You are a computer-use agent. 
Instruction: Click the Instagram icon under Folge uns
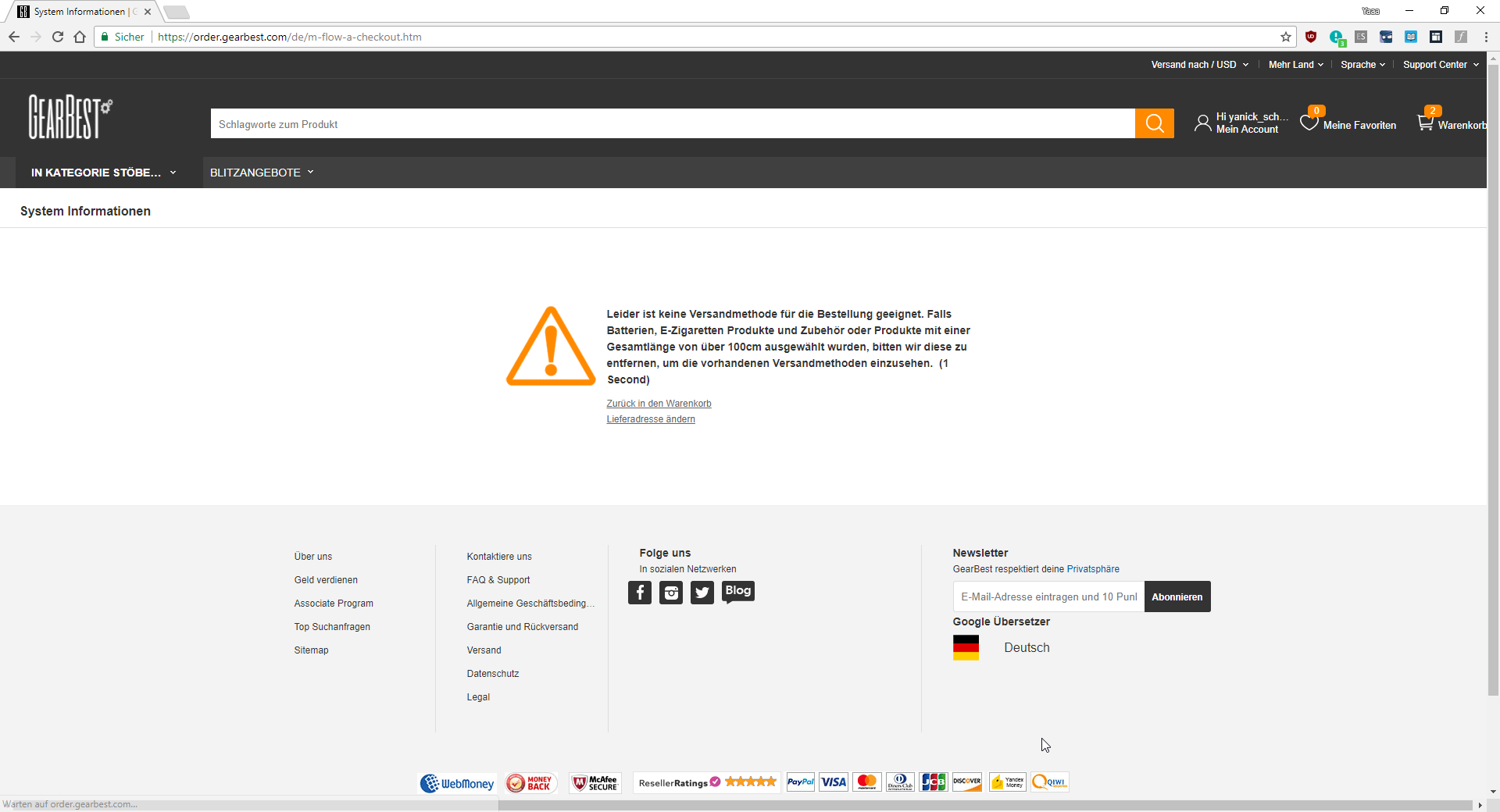click(x=671, y=593)
